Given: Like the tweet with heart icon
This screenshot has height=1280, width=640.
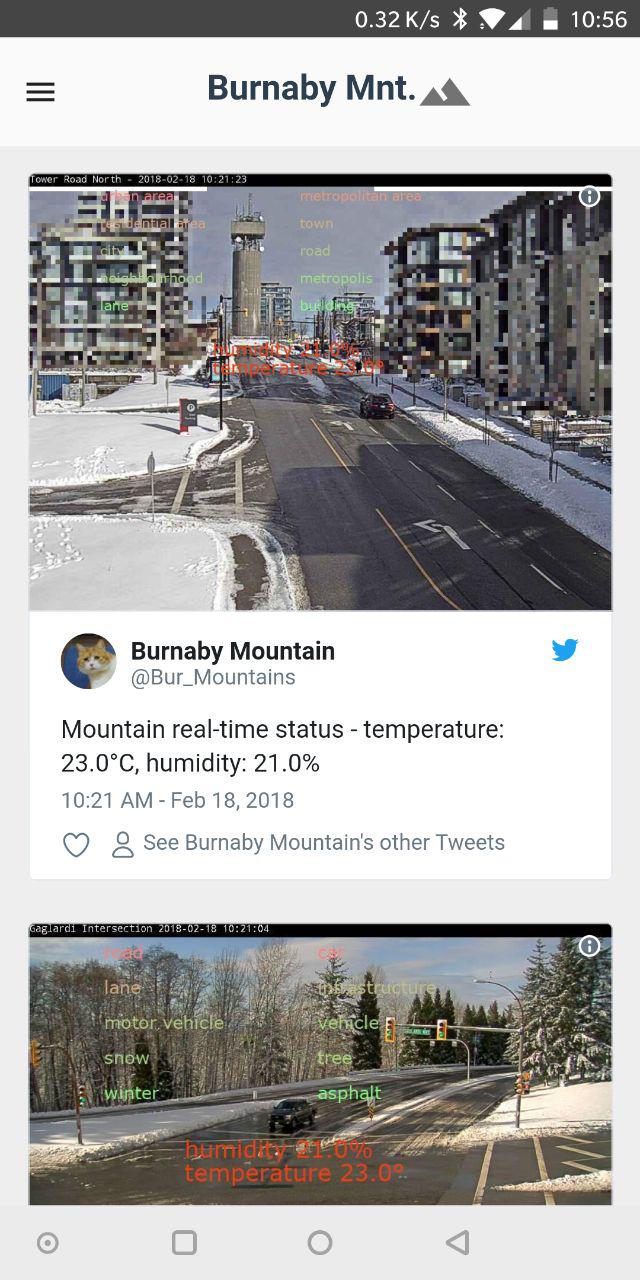Looking at the screenshot, I should pyautogui.click(x=77, y=844).
